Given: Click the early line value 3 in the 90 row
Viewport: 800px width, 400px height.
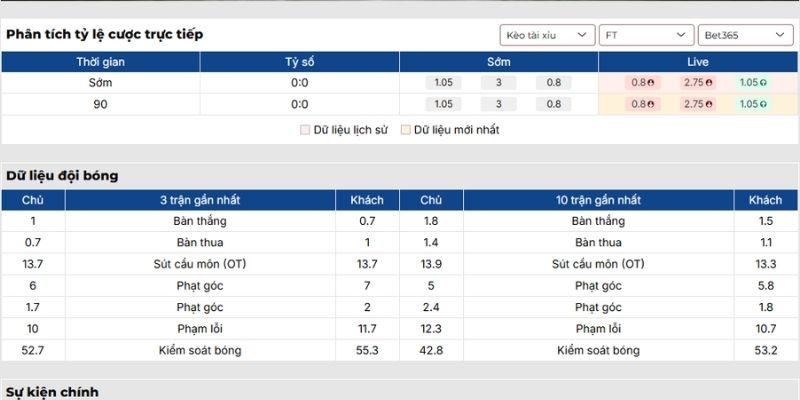Looking at the screenshot, I should (x=499, y=104).
